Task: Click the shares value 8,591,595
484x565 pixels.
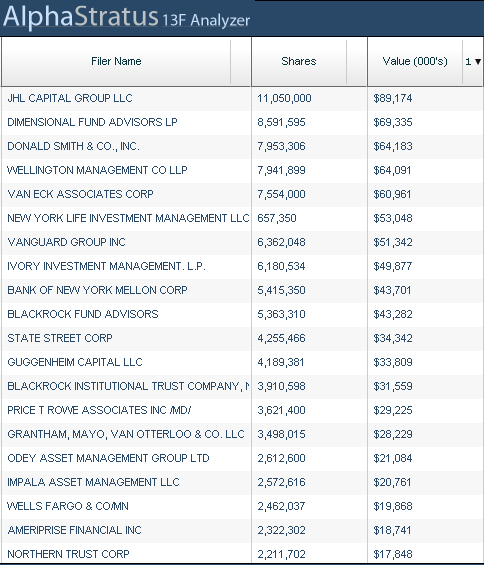Action: pyautogui.click(x=281, y=122)
